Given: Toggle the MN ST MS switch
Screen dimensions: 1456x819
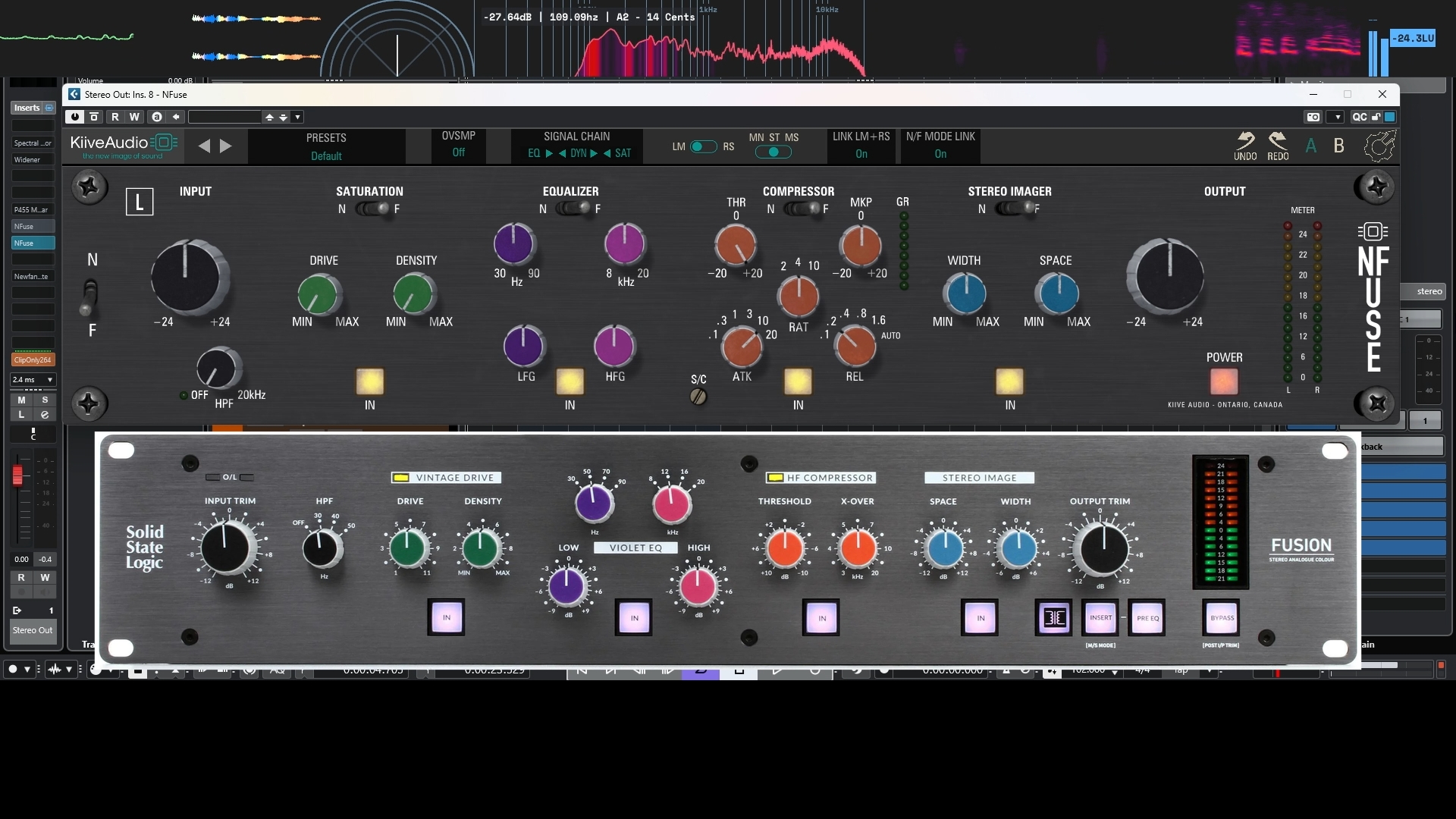Looking at the screenshot, I should 773,152.
